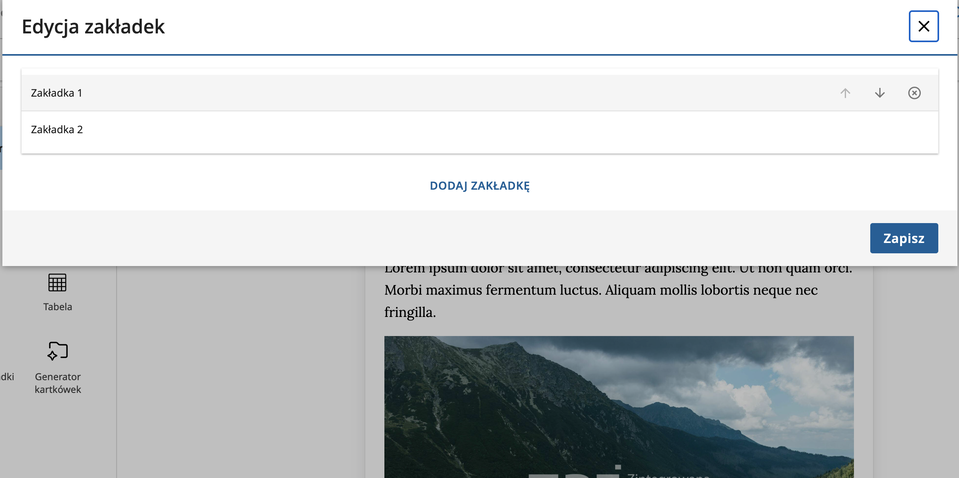The image size is (959, 478).
Task: Click the Lorem ipsum paragraph text
Action: (617, 290)
